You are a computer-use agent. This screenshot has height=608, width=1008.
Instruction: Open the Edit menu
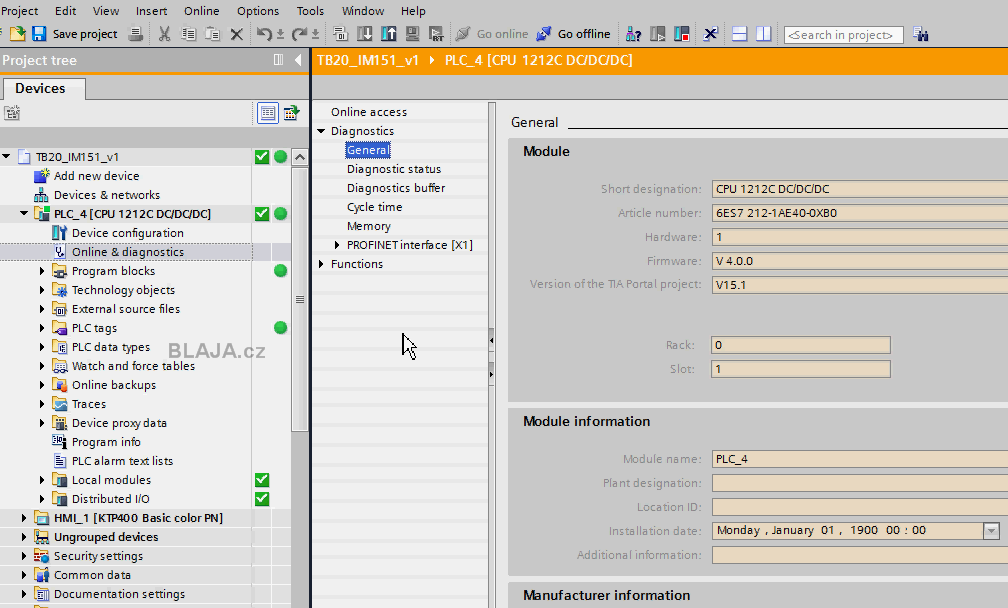pyautogui.click(x=66, y=11)
